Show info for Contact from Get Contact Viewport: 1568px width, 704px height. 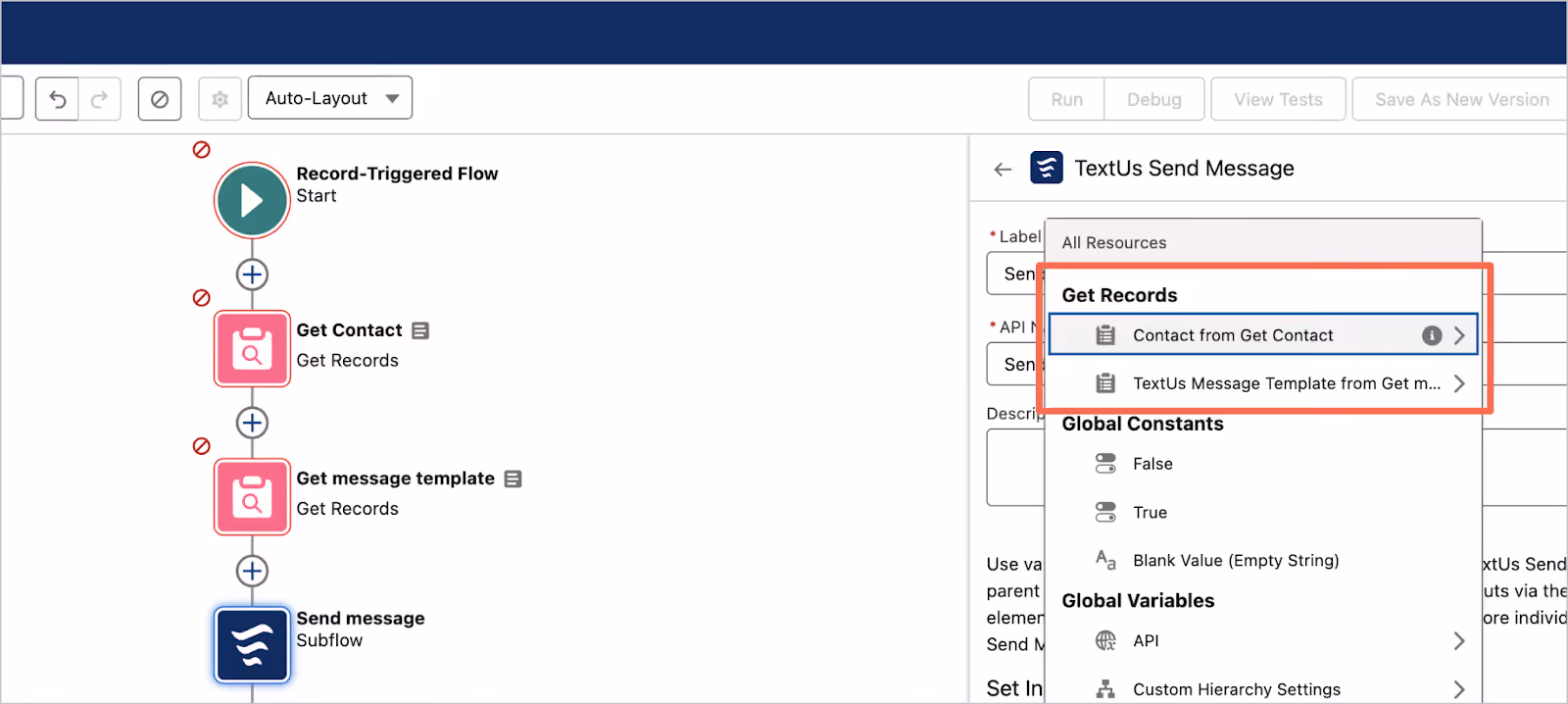1432,335
